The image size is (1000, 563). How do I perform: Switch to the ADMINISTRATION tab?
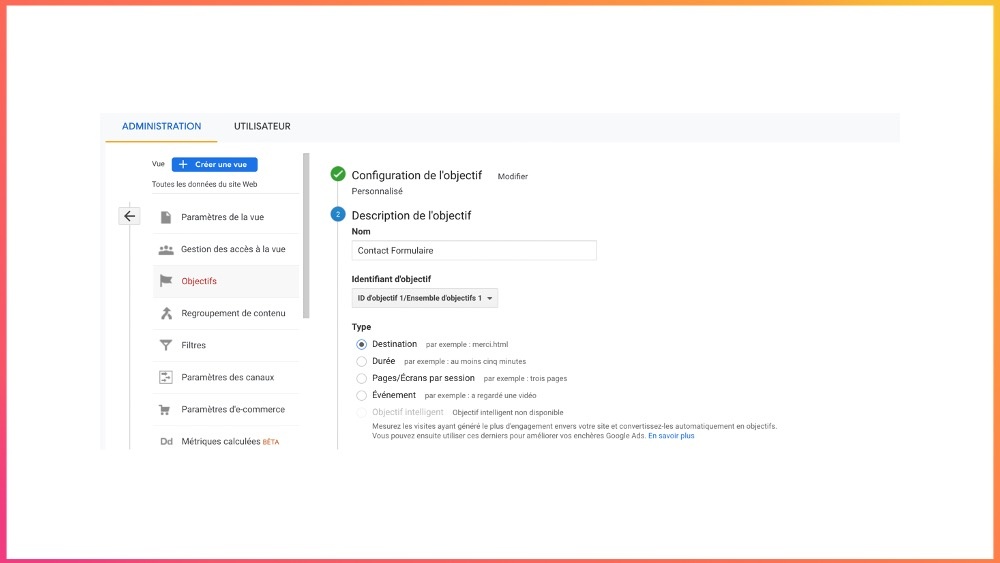pyautogui.click(x=161, y=126)
